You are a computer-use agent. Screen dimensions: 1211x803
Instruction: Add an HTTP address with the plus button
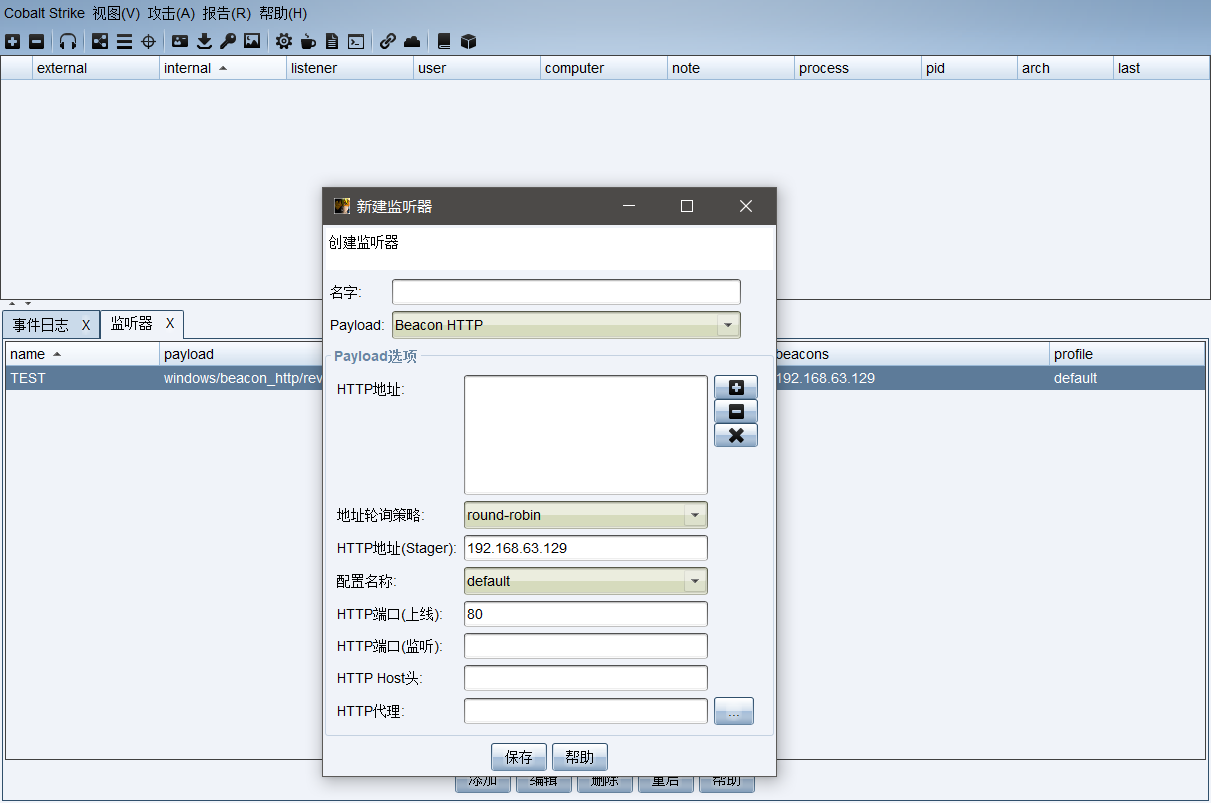[736, 388]
